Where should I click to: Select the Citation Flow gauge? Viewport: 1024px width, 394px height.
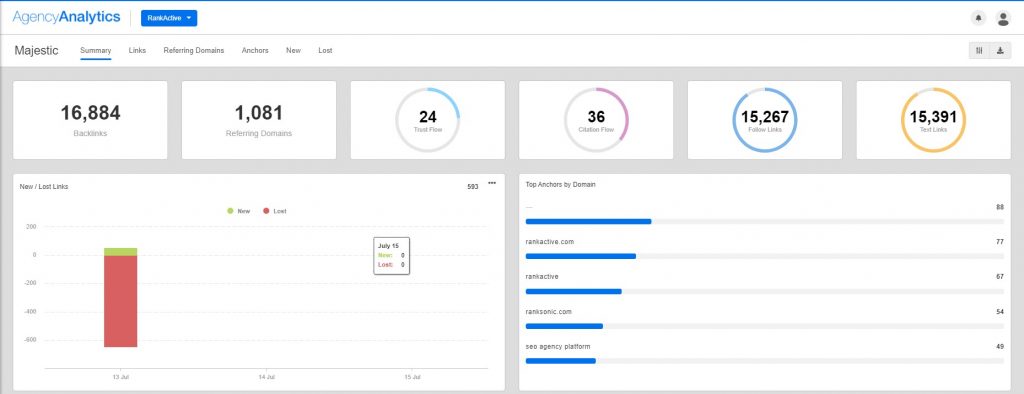point(596,120)
